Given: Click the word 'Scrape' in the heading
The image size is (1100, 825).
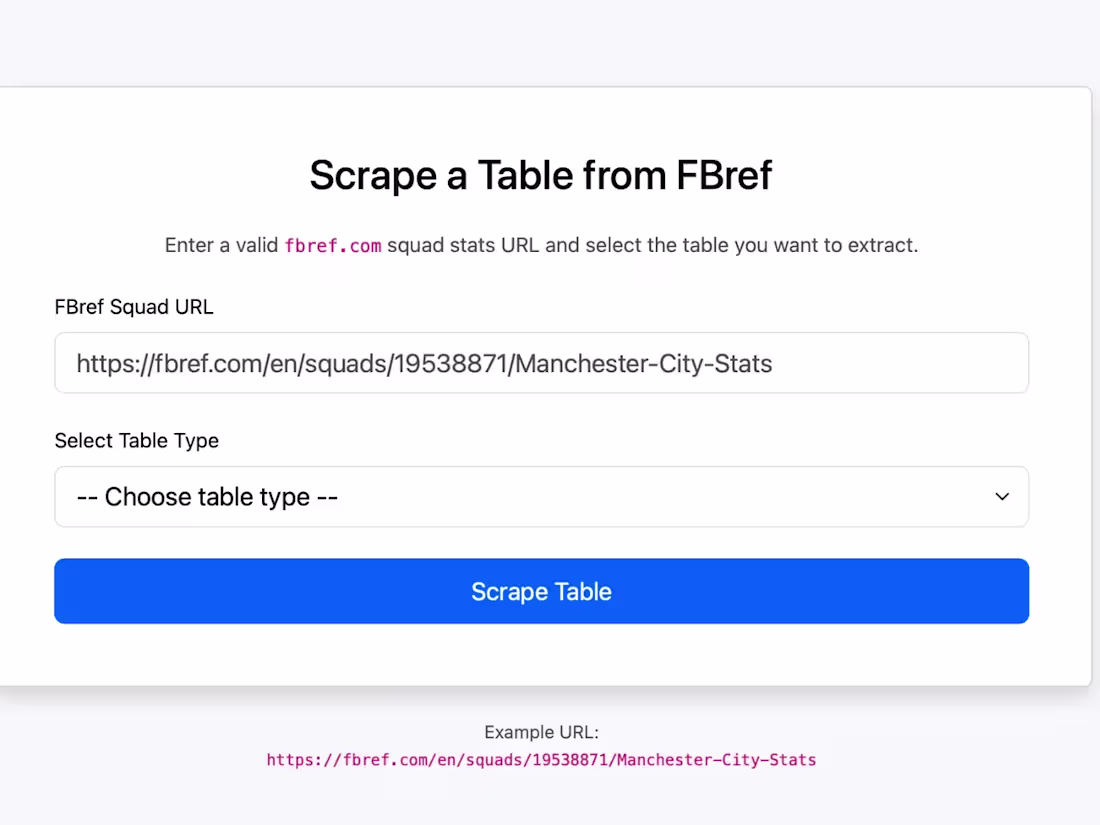Looking at the screenshot, I should click(373, 176).
